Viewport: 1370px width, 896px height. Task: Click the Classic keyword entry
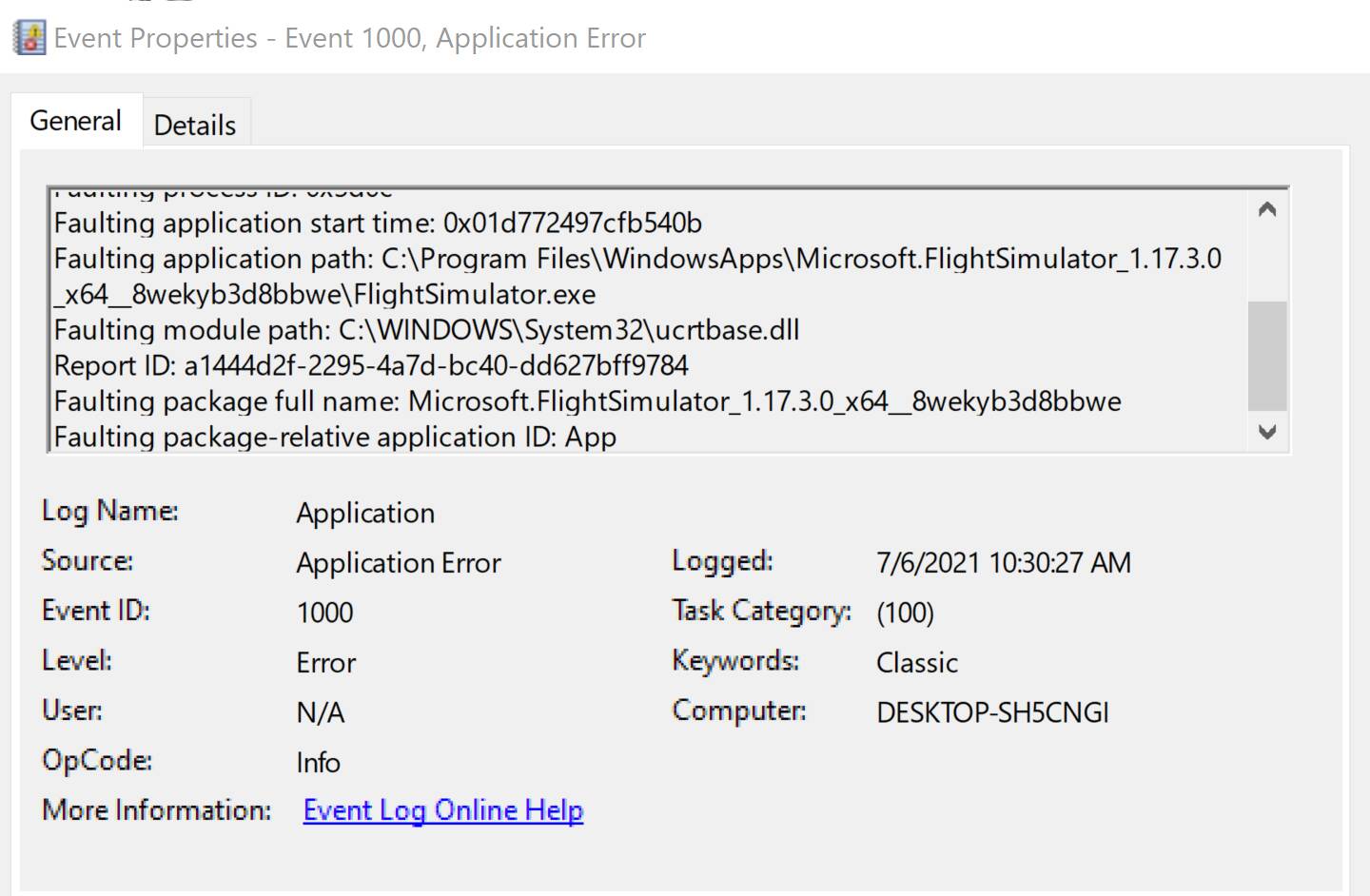click(x=916, y=662)
